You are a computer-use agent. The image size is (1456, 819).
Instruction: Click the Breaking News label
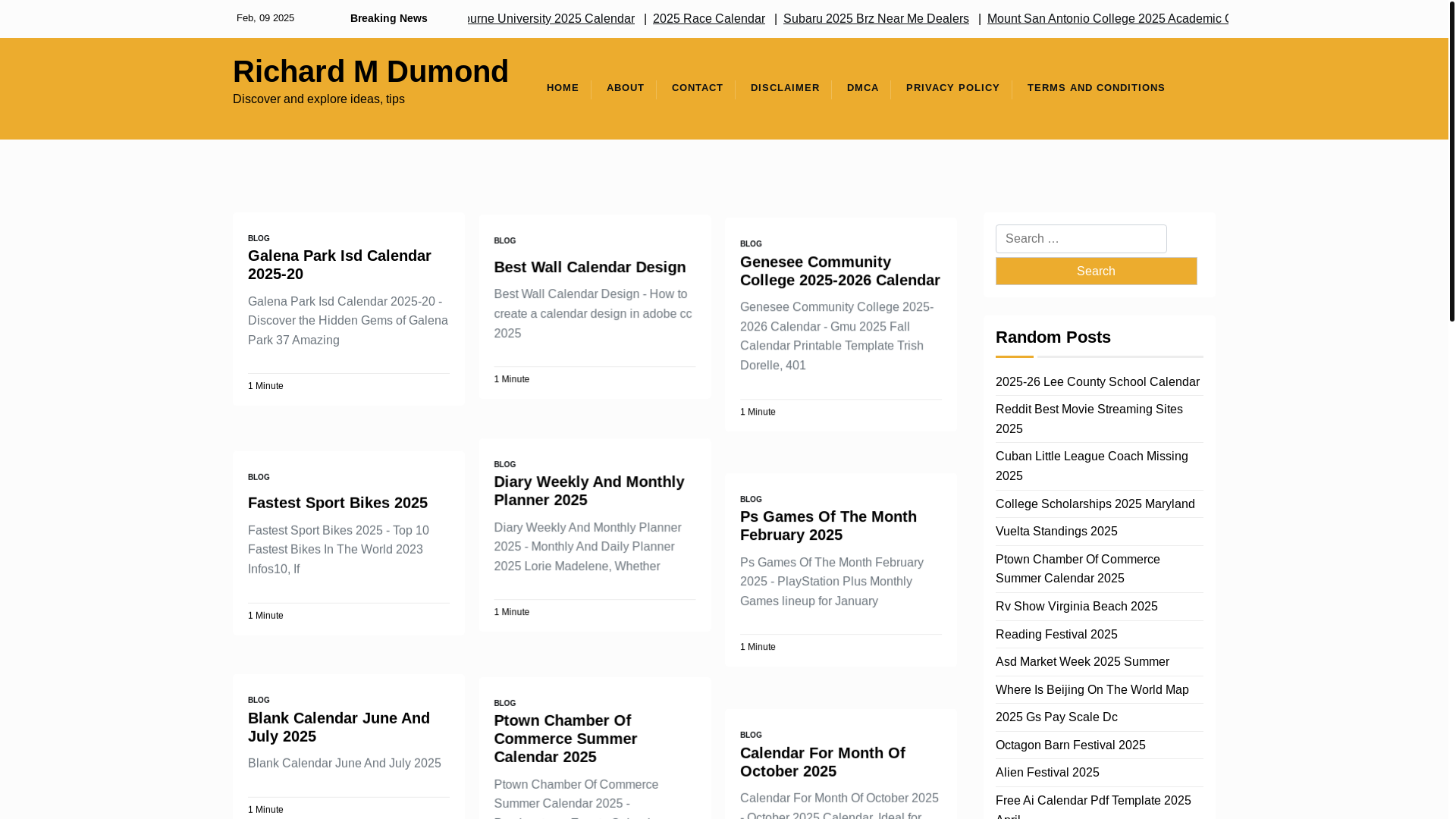pos(389,18)
